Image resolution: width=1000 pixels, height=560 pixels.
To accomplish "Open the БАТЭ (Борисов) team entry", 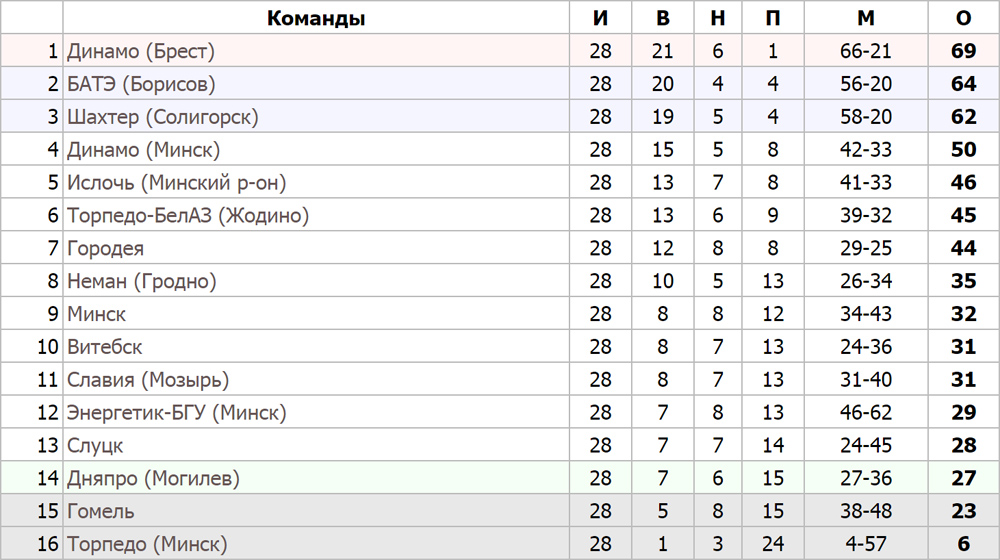I will [x=141, y=84].
